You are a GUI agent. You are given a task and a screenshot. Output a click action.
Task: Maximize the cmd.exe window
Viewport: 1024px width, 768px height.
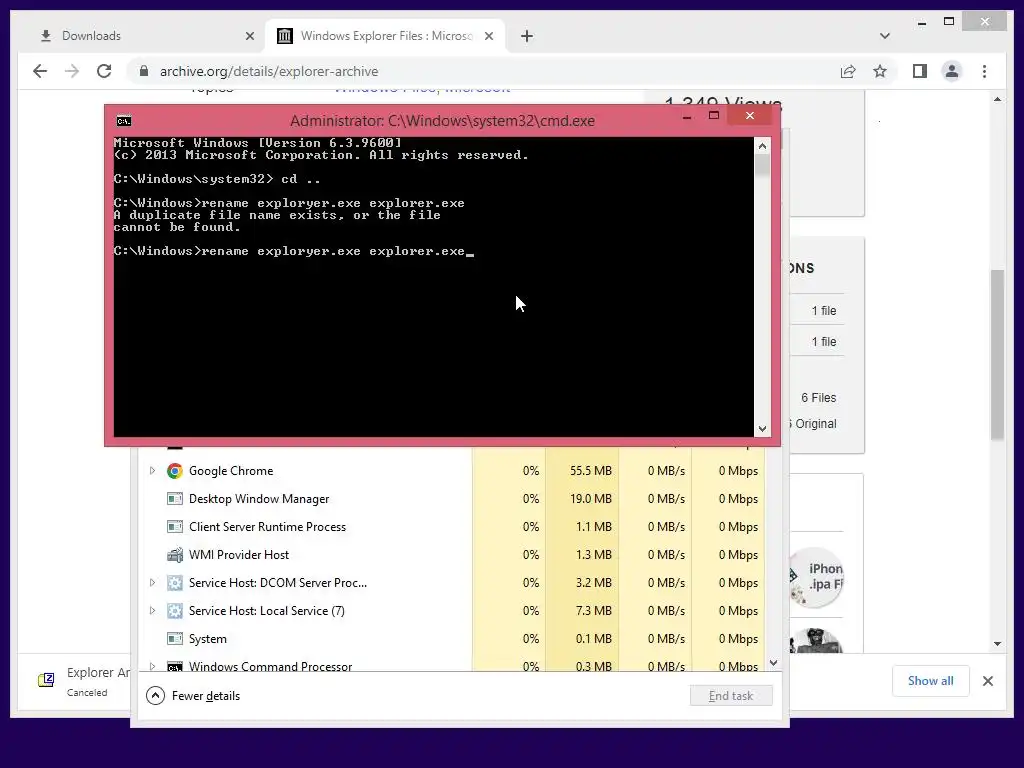[x=714, y=116]
